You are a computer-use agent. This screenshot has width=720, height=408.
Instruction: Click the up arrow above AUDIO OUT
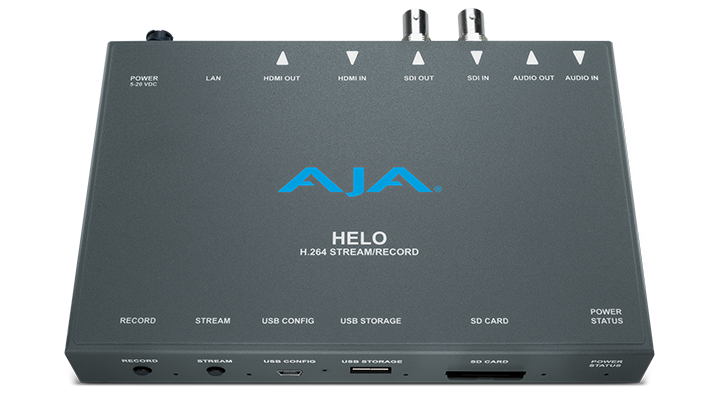[532, 58]
